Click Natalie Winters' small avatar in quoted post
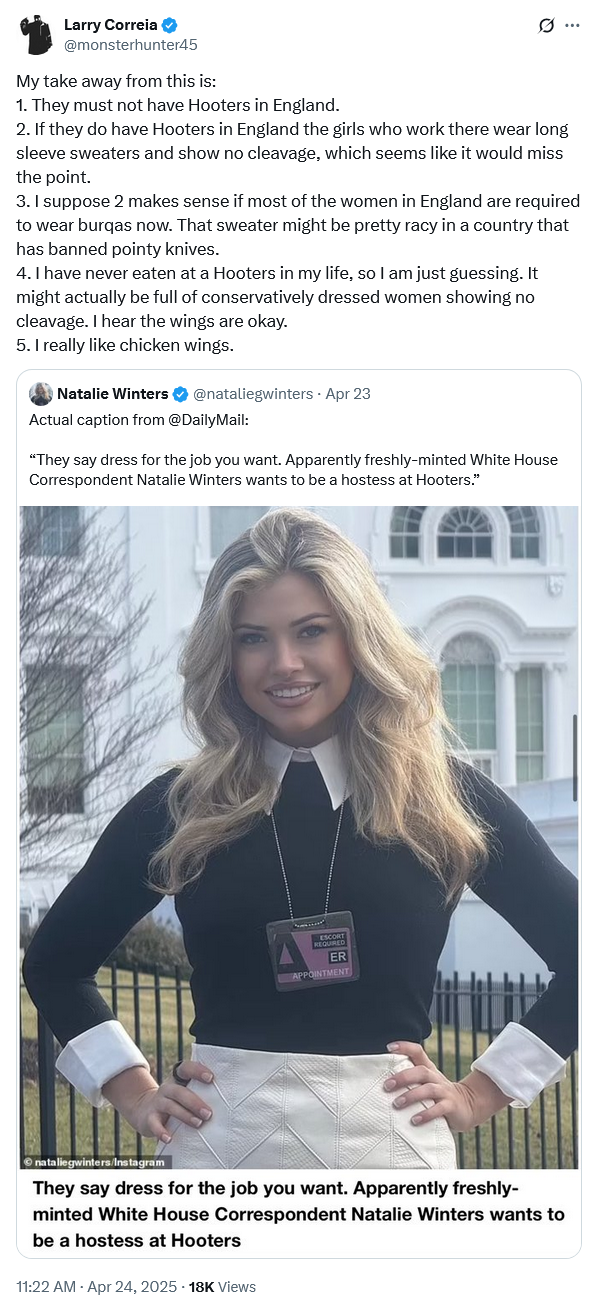This screenshot has height=1307, width=596. pyautogui.click(x=41, y=393)
